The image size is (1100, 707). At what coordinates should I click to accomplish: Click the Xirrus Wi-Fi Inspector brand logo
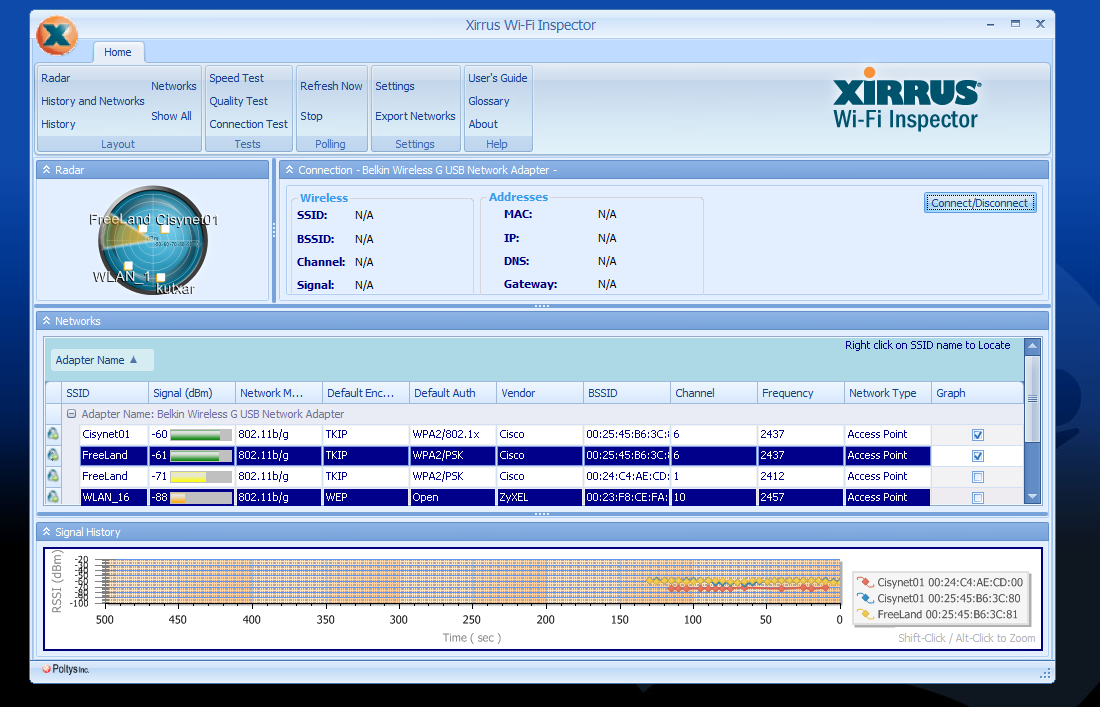(x=906, y=100)
